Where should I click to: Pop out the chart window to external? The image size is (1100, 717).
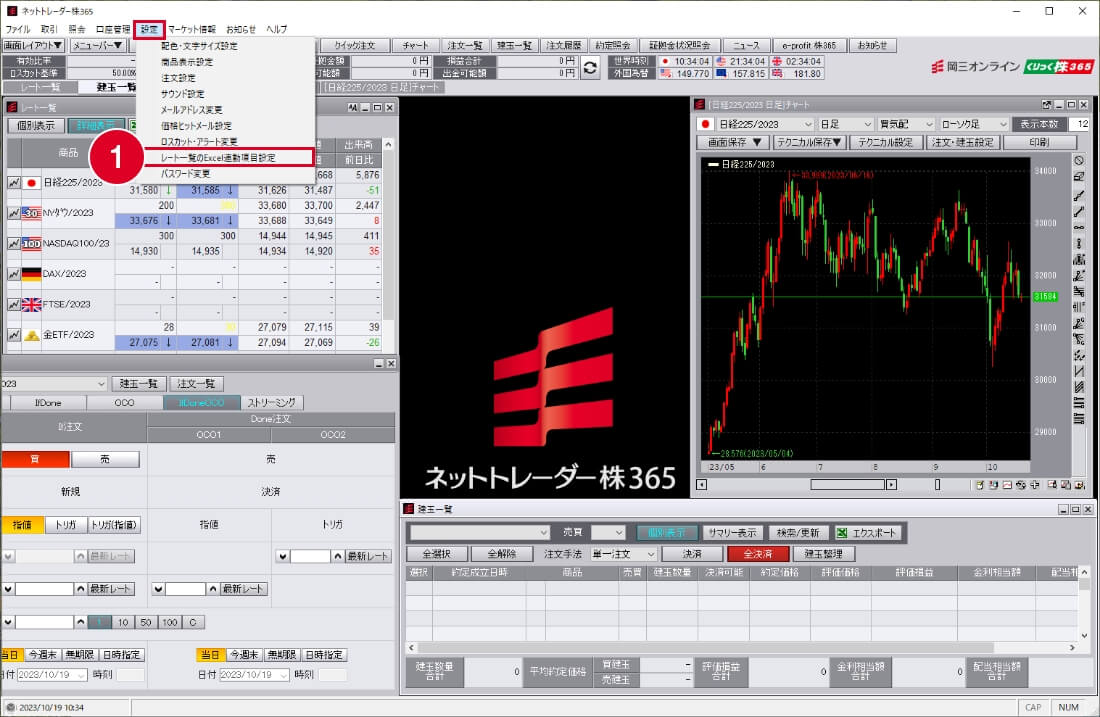pos(1047,105)
